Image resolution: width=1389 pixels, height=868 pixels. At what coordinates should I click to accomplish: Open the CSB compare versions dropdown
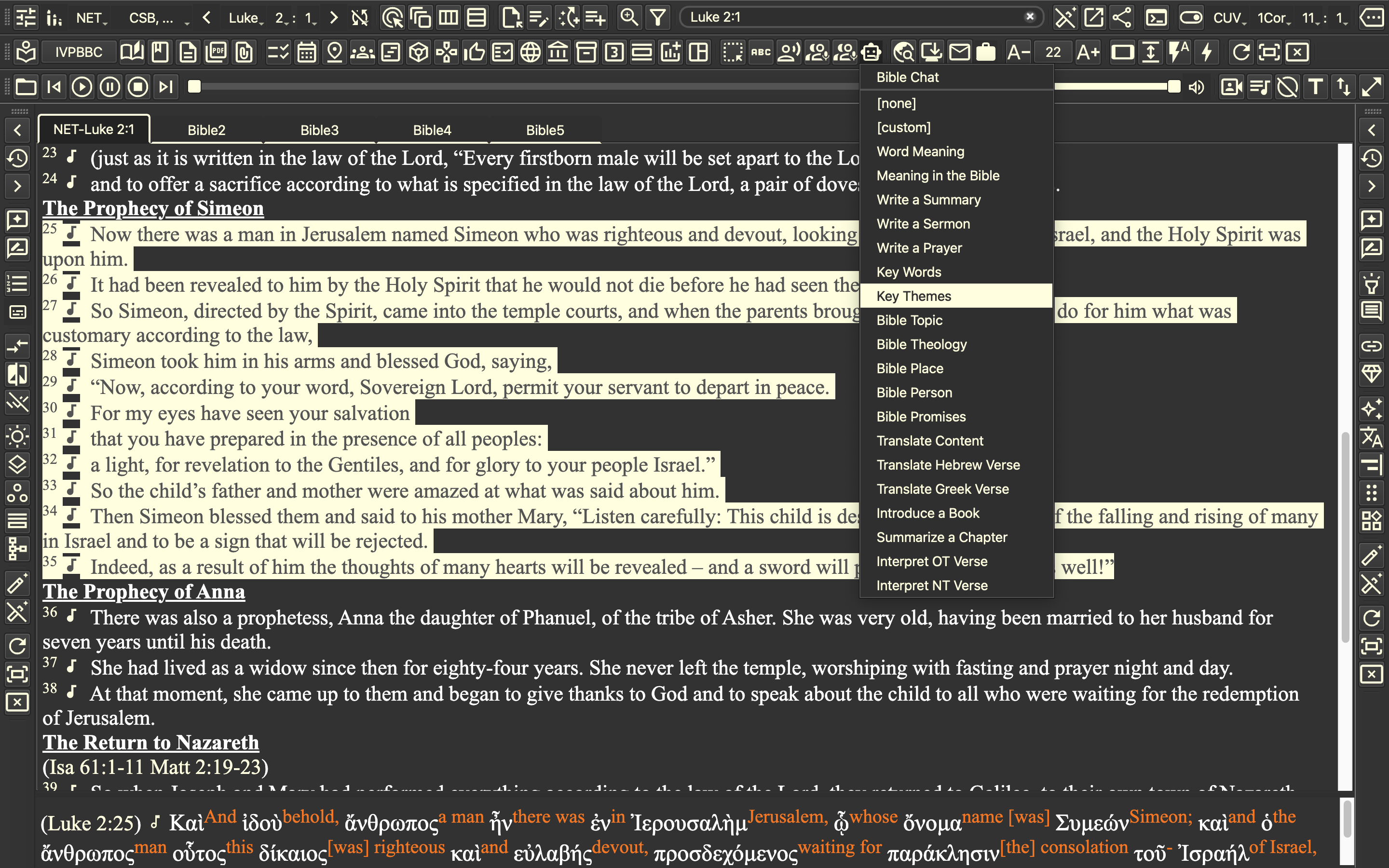pos(158,18)
